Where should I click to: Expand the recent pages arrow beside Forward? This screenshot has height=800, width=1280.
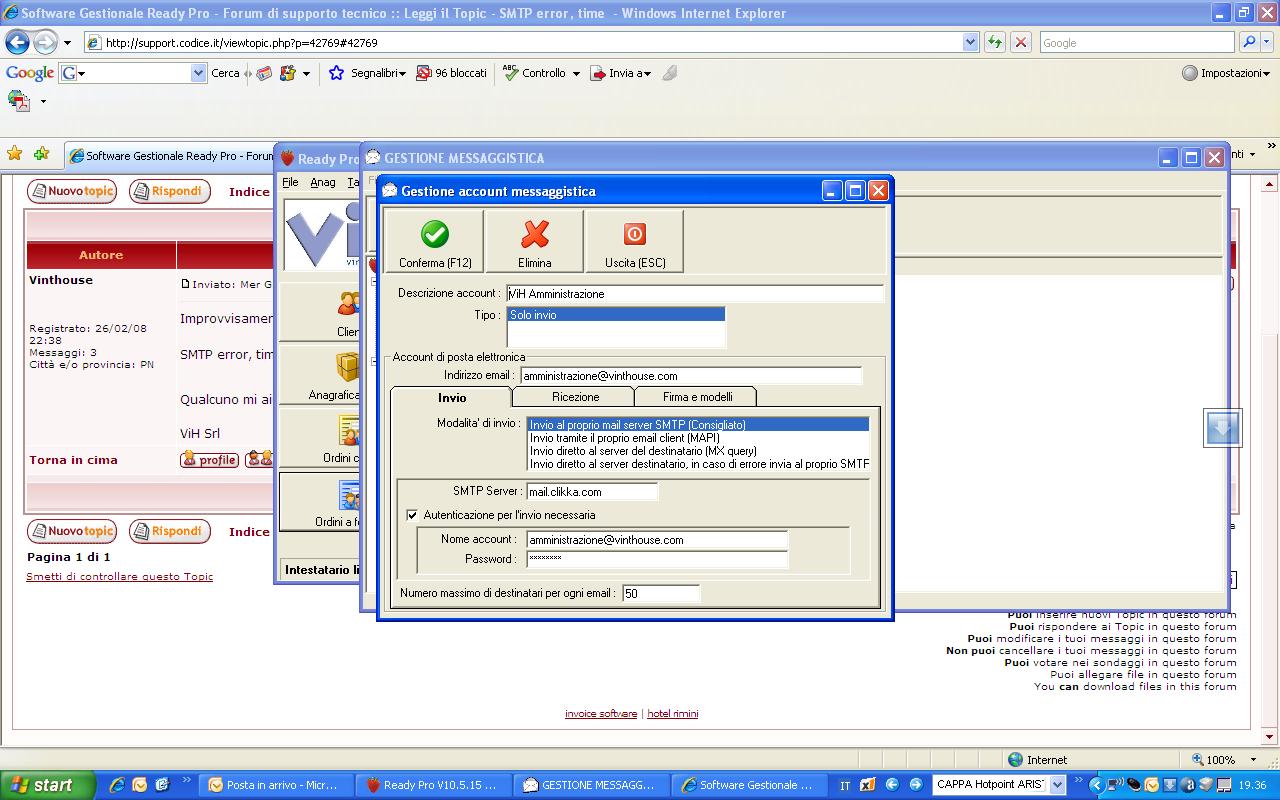click(x=67, y=43)
